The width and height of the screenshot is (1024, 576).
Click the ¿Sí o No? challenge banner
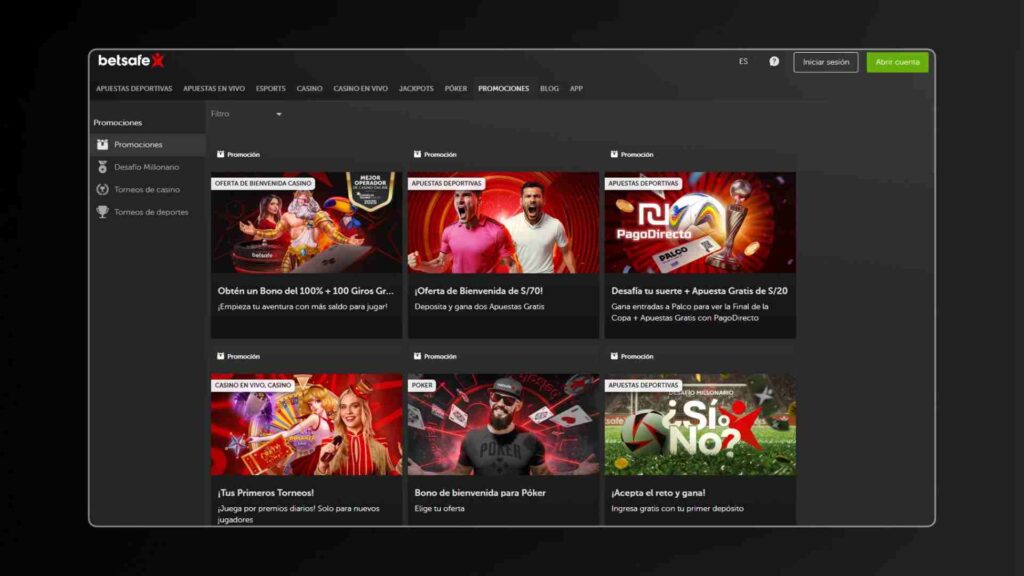point(700,424)
